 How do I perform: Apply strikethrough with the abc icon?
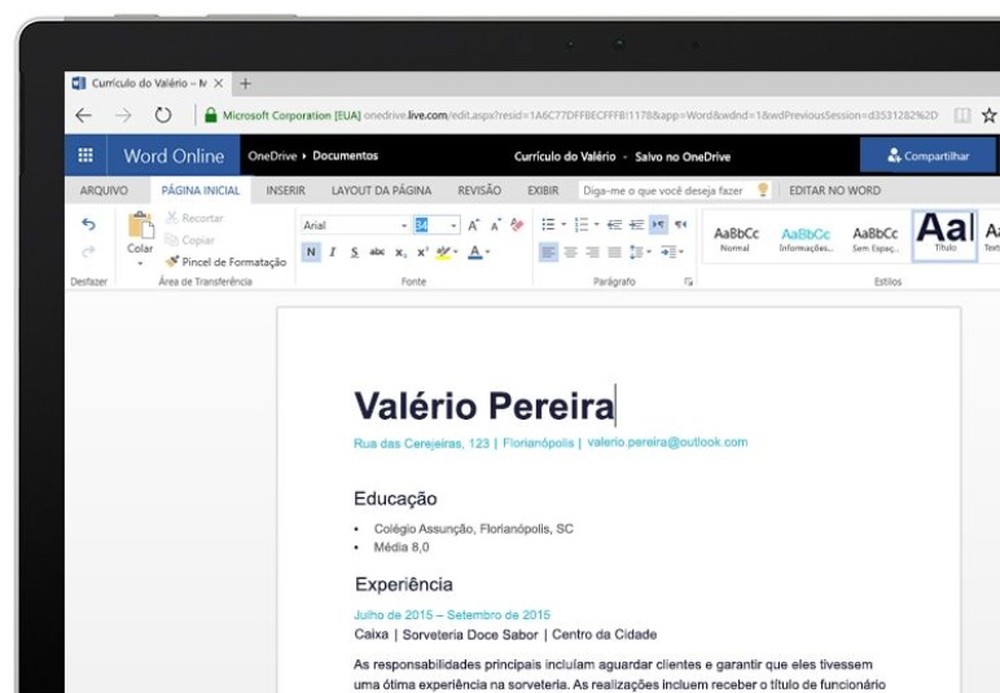377,252
